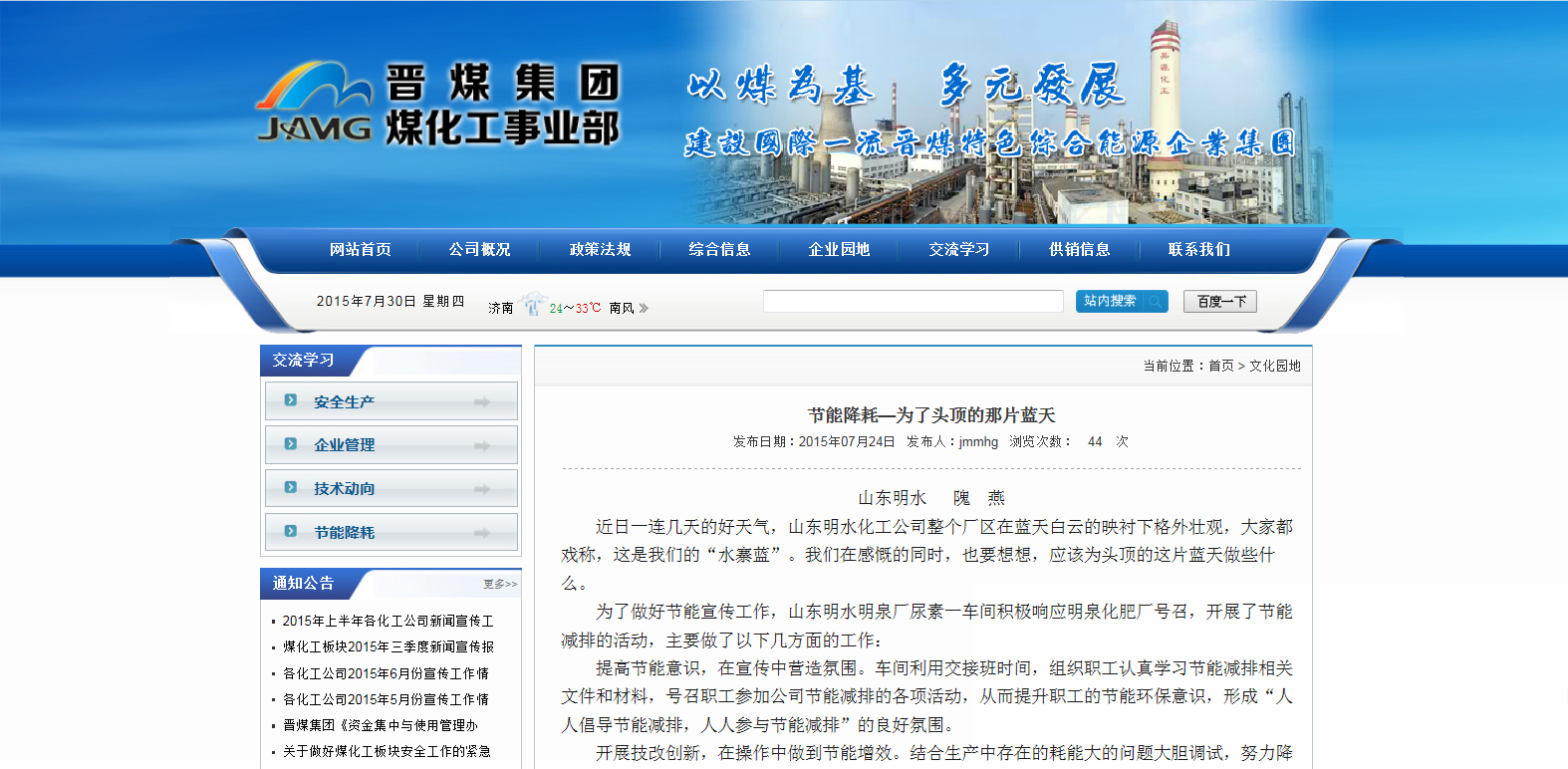1568x769 pixels.
Task: Click the arrow icon in 安全生产 row
Action: pos(482,402)
